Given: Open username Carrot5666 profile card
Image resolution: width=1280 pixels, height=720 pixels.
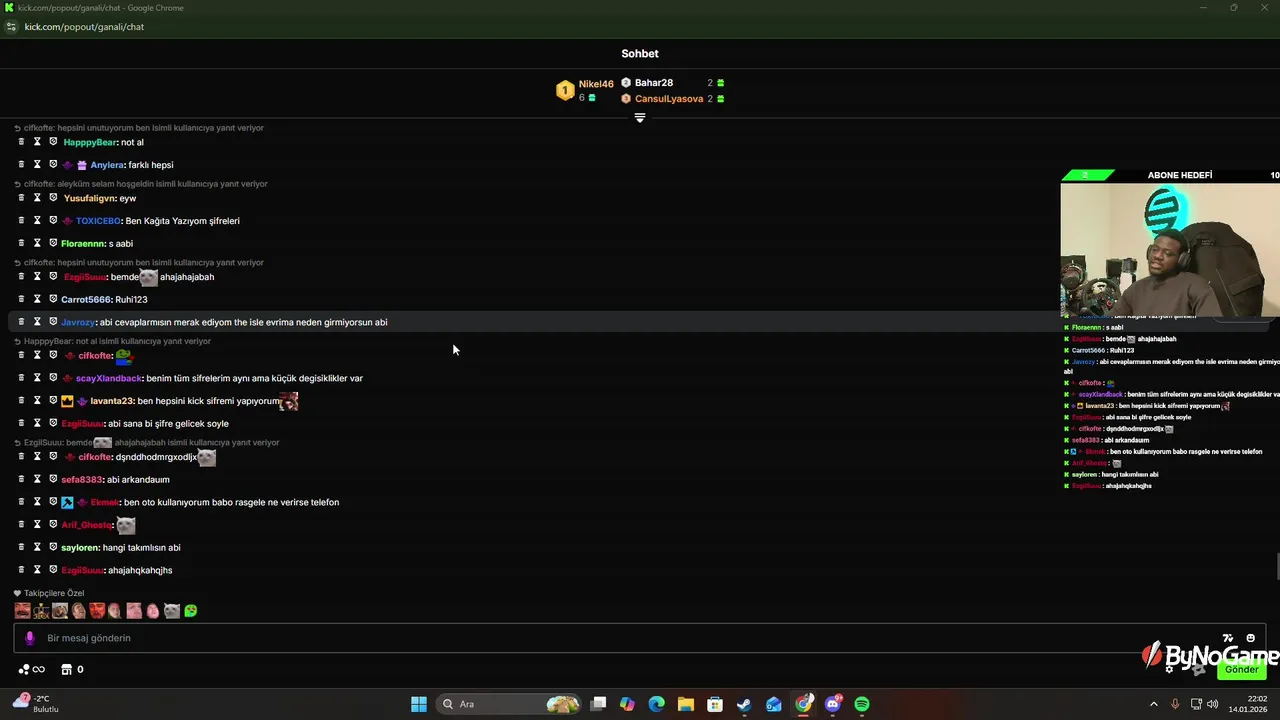Looking at the screenshot, I should pyautogui.click(x=86, y=299).
